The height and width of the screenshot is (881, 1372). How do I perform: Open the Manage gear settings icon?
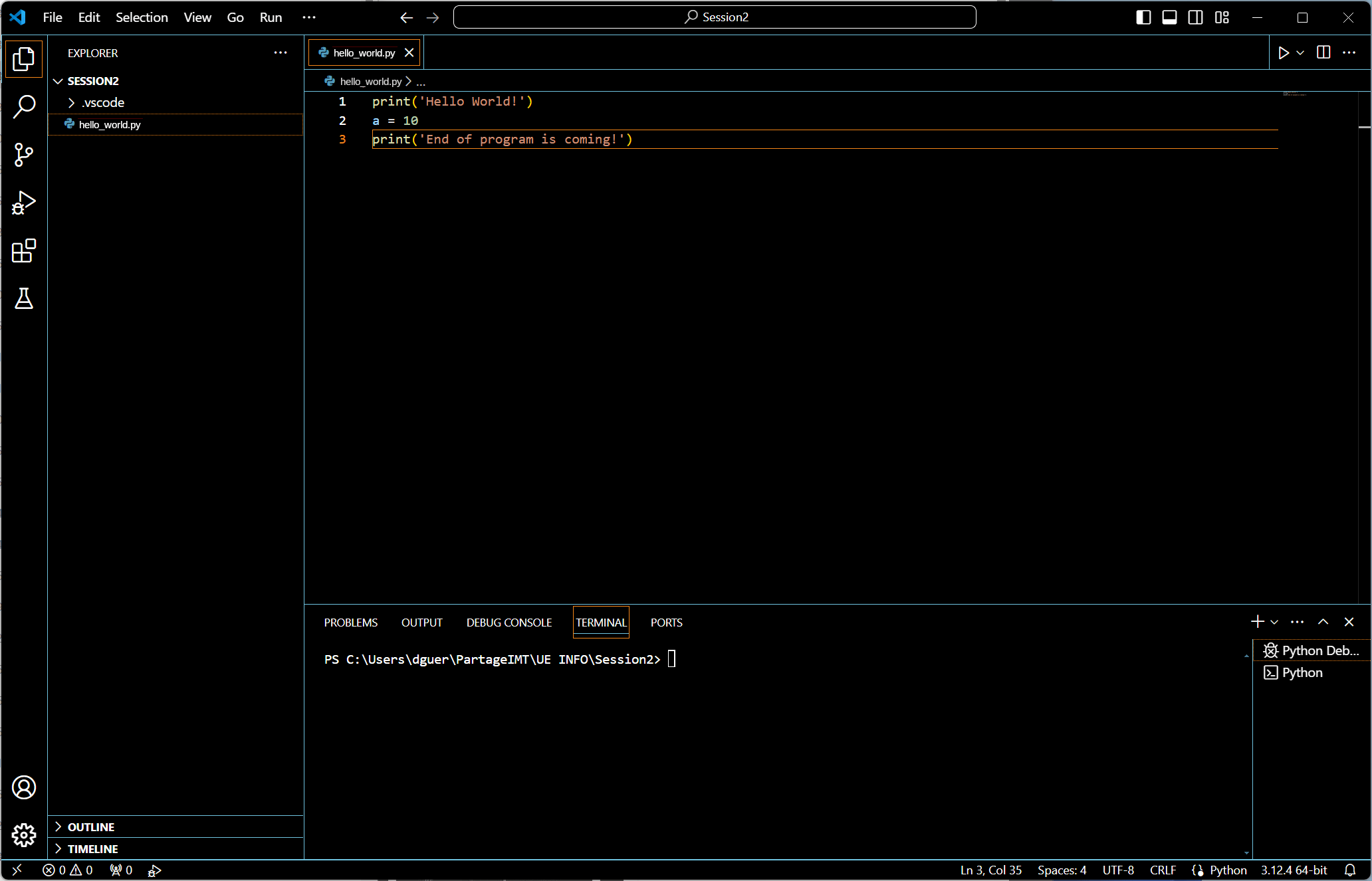point(24,834)
